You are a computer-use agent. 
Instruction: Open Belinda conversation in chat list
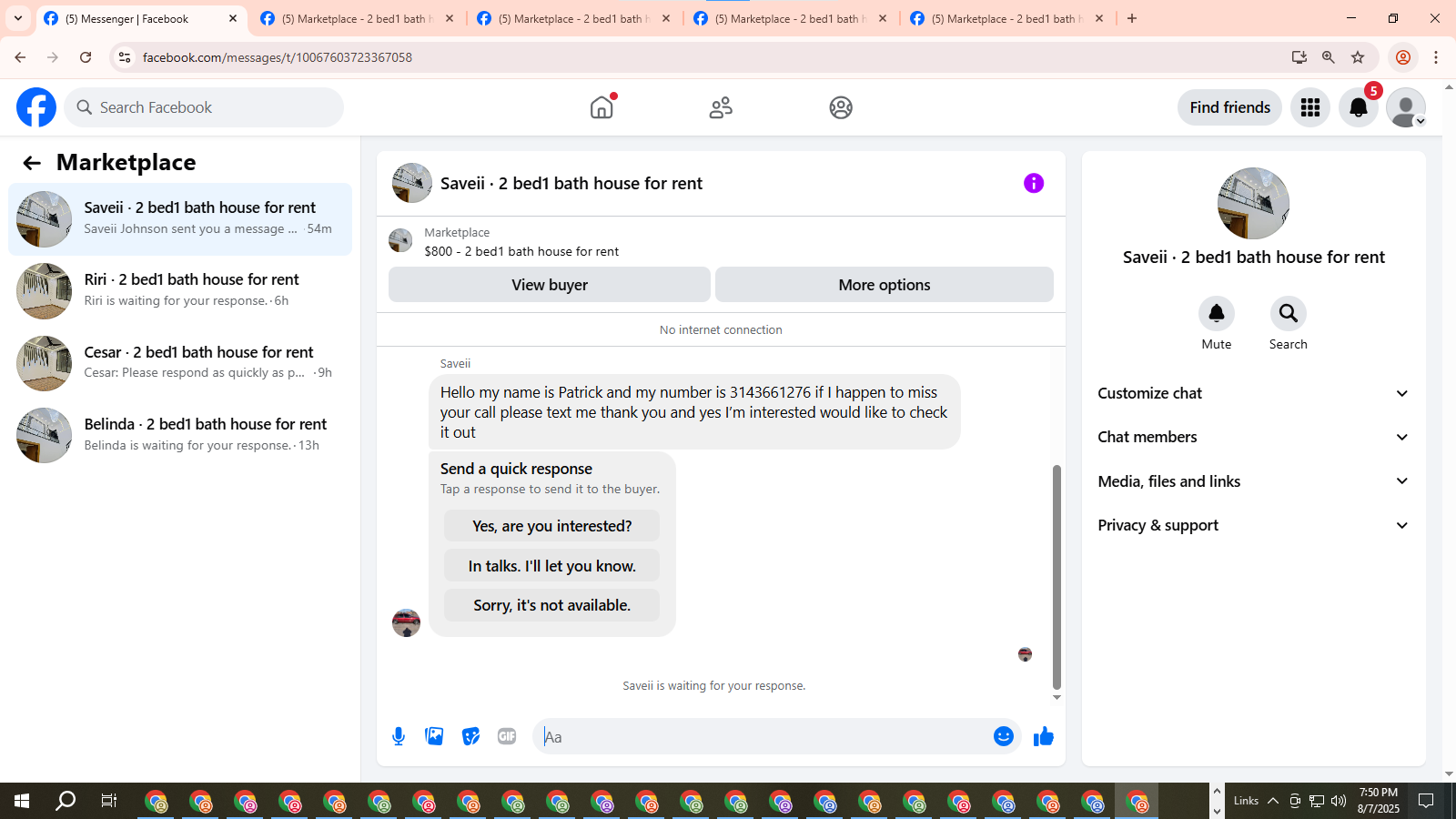180,435
